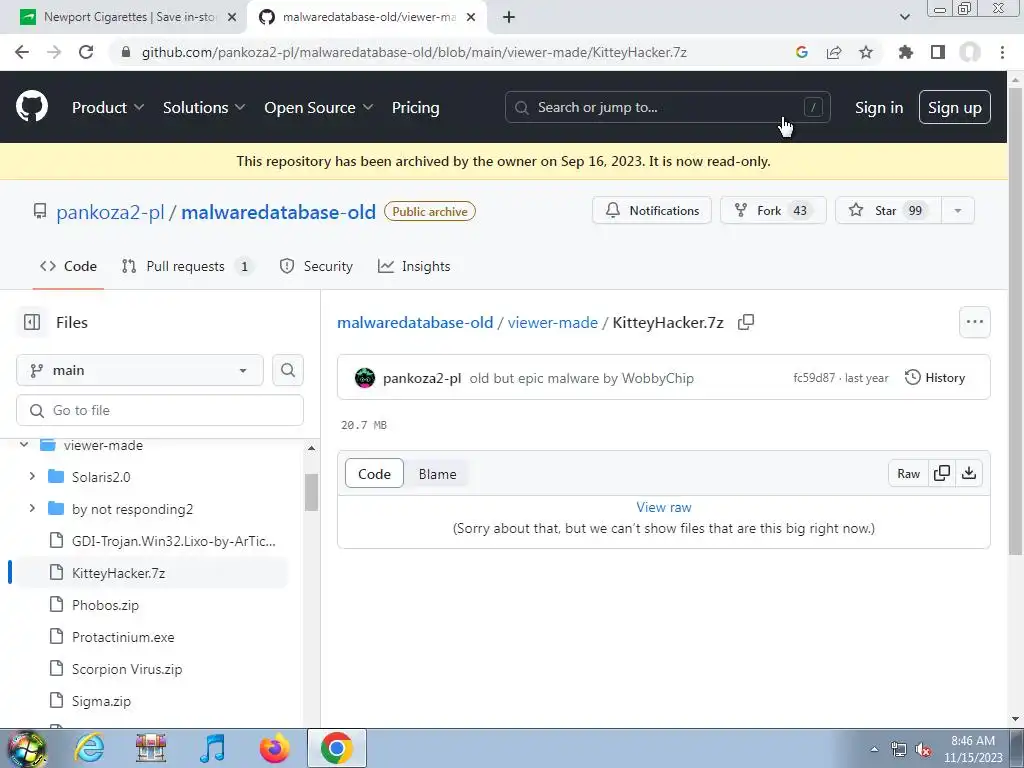
Task: Click the View raw link
Action: (664, 507)
